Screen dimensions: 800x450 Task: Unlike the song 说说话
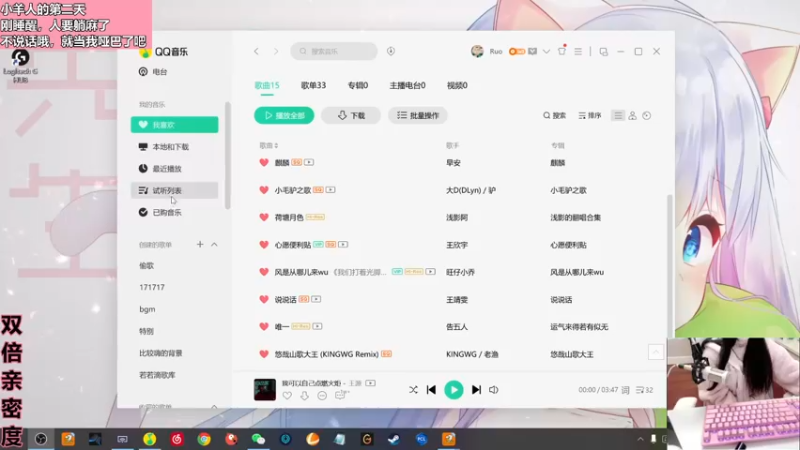point(264,299)
